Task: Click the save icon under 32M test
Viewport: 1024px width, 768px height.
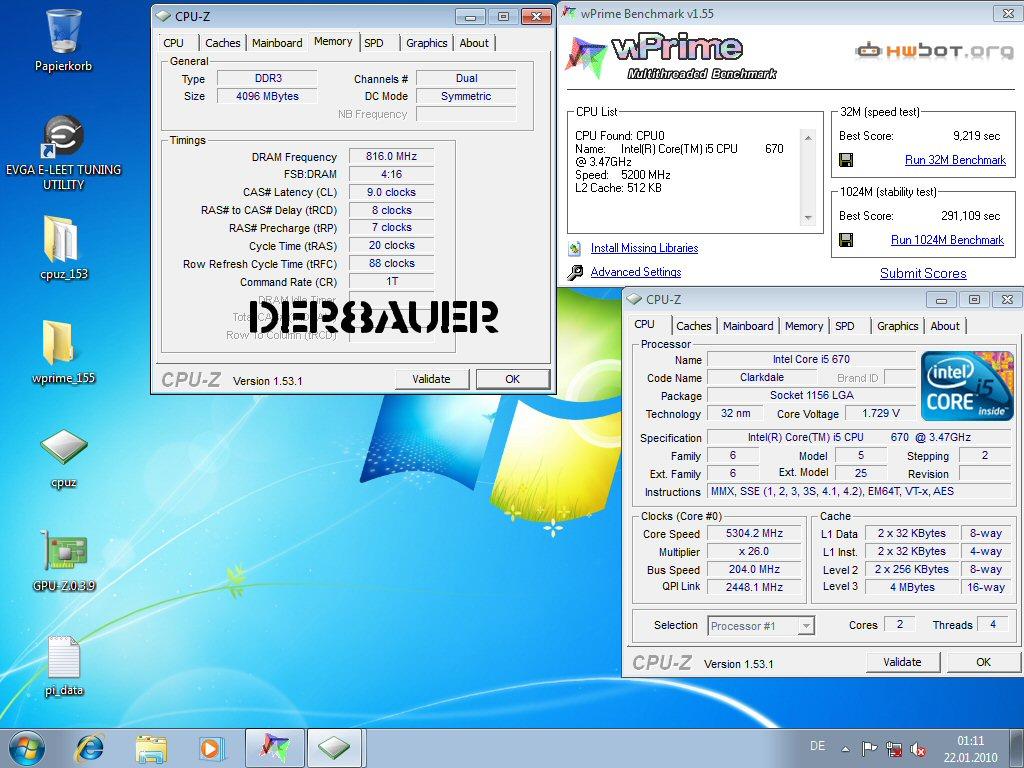Action: click(x=846, y=160)
